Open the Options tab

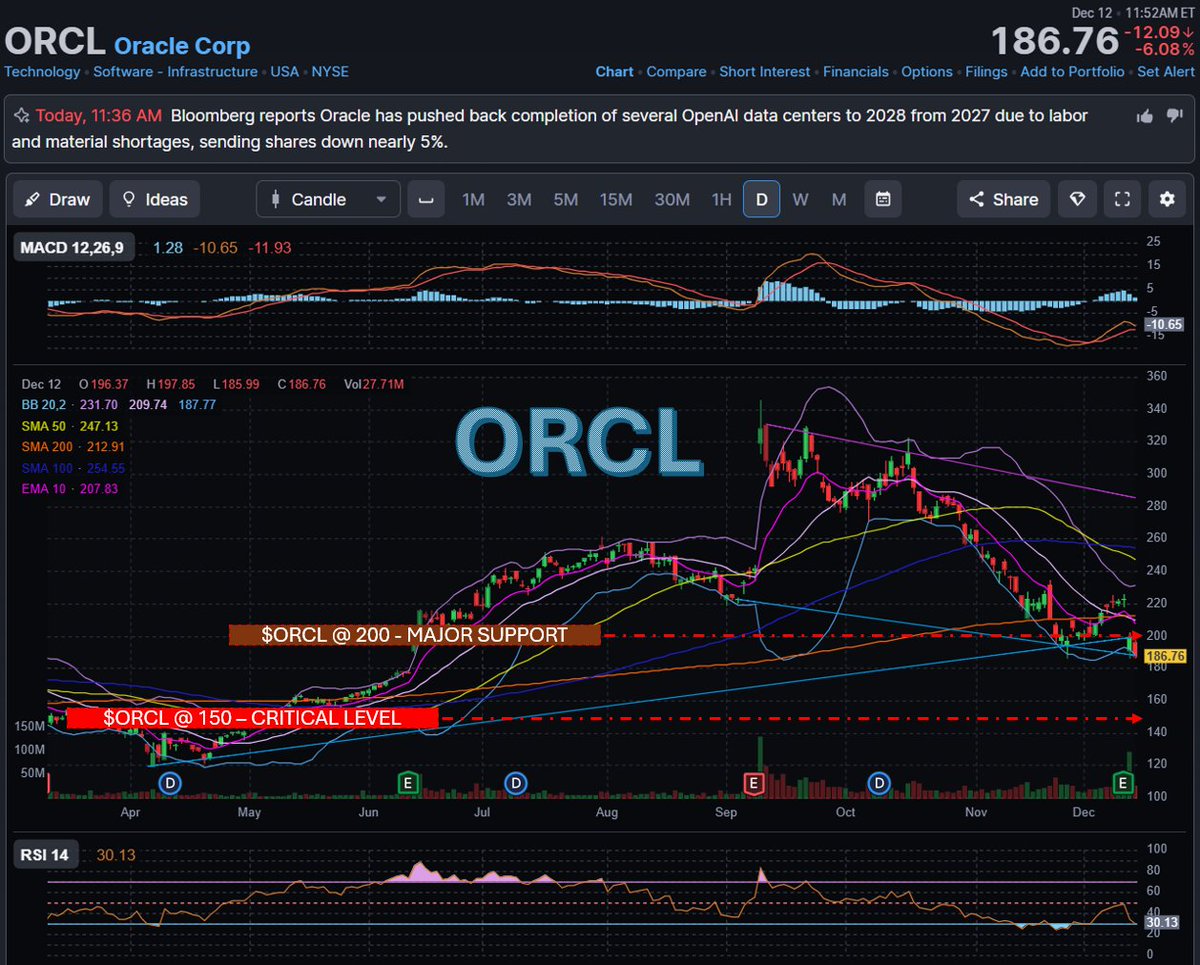(926, 71)
